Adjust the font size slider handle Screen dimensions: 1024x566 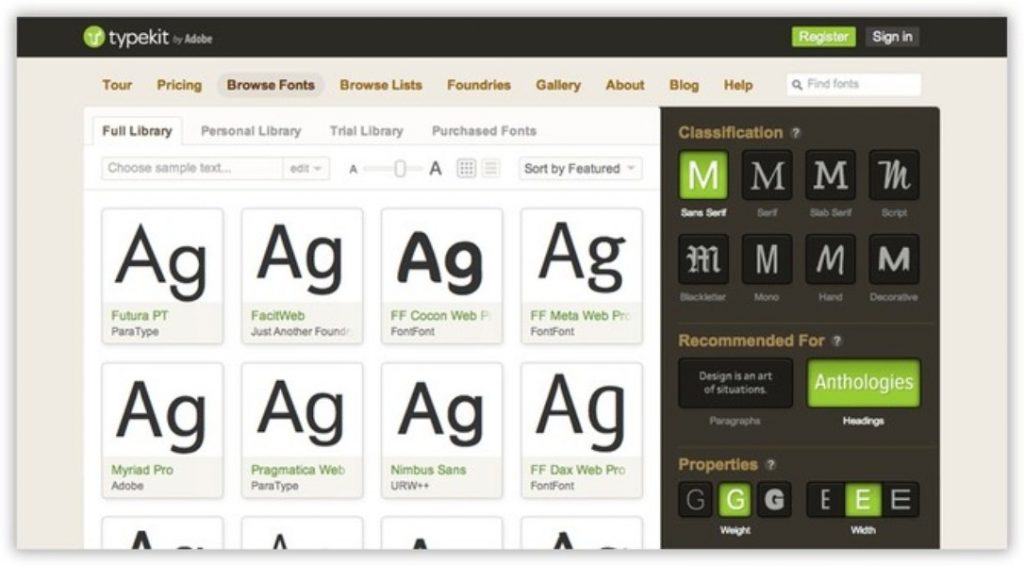[400, 169]
